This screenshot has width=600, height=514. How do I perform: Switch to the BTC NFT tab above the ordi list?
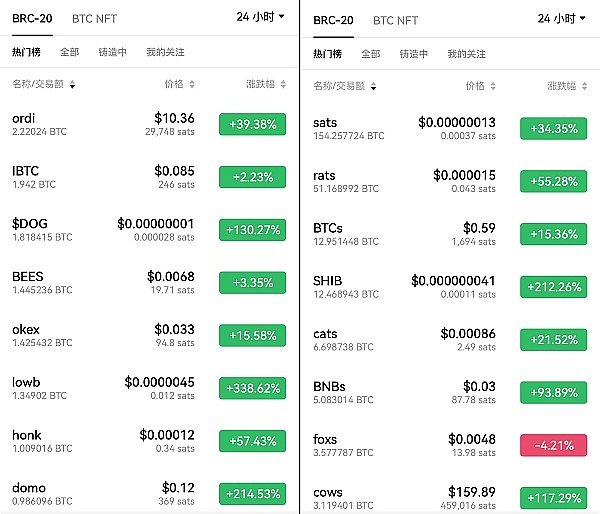(95, 18)
